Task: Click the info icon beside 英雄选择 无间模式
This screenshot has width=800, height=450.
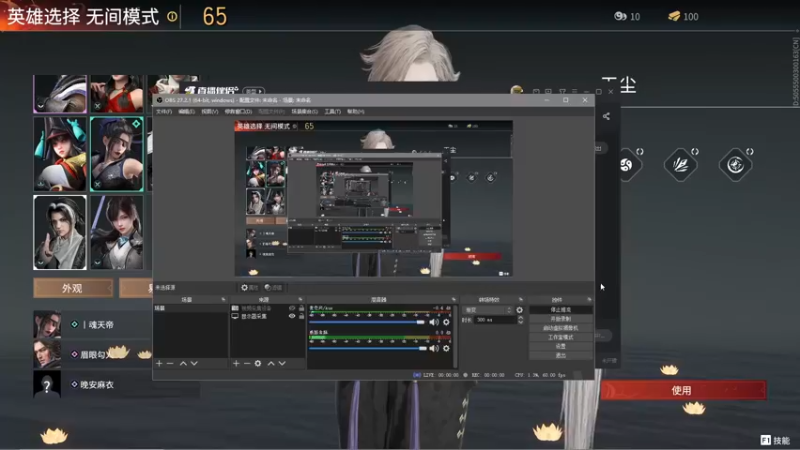Action: pyautogui.click(x=172, y=17)
